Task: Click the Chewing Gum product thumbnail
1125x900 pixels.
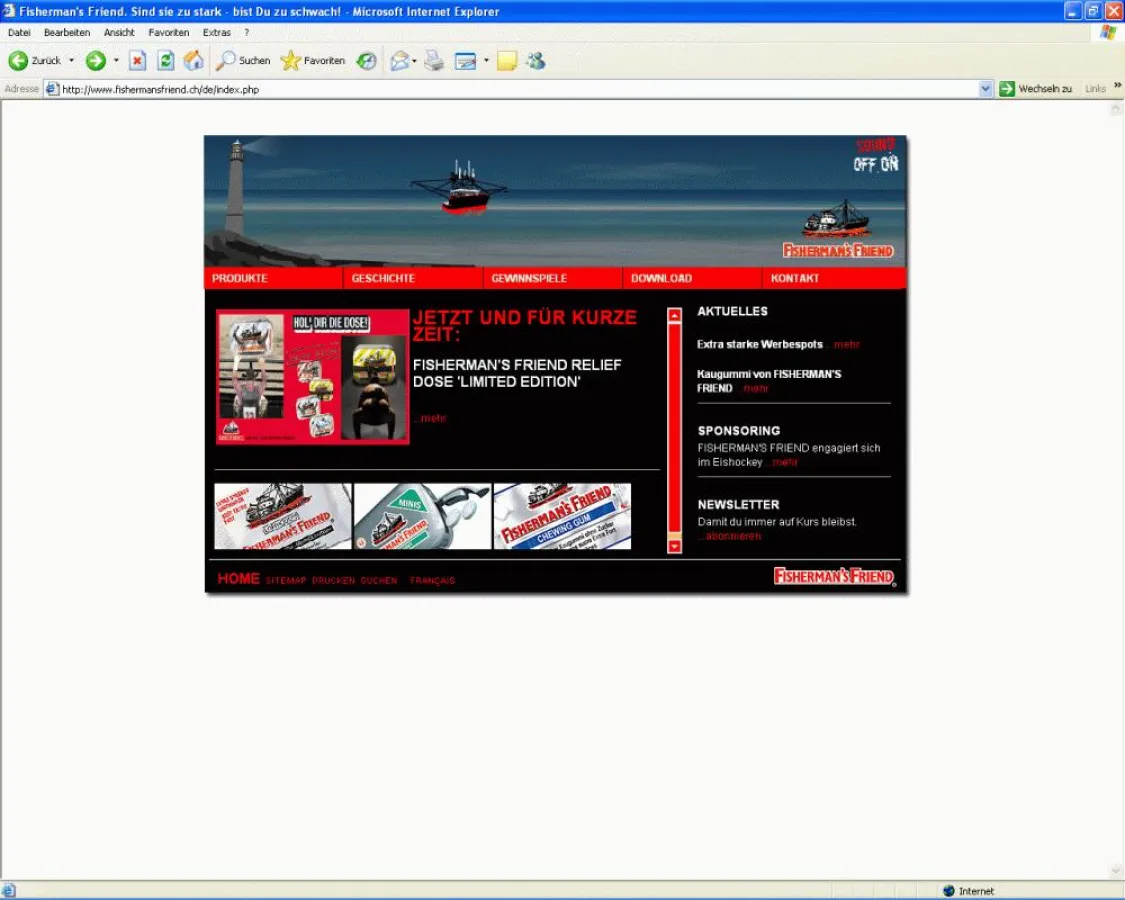Action: [x=561, y=516]
